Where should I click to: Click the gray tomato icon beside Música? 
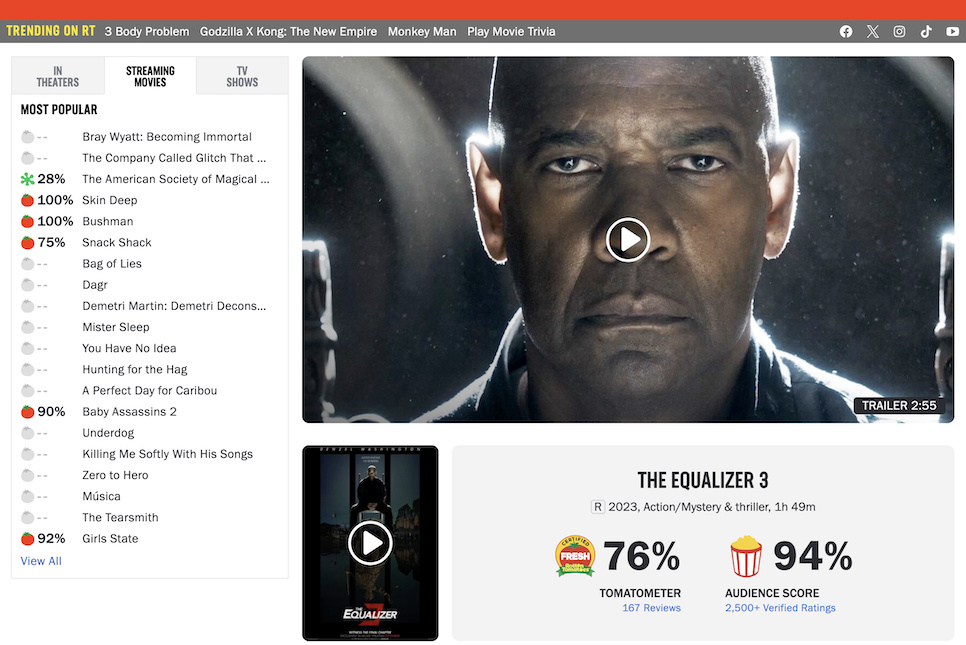[27, 497]
